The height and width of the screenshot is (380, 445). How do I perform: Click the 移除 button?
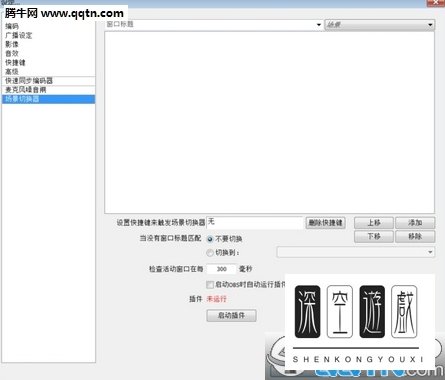415,237
